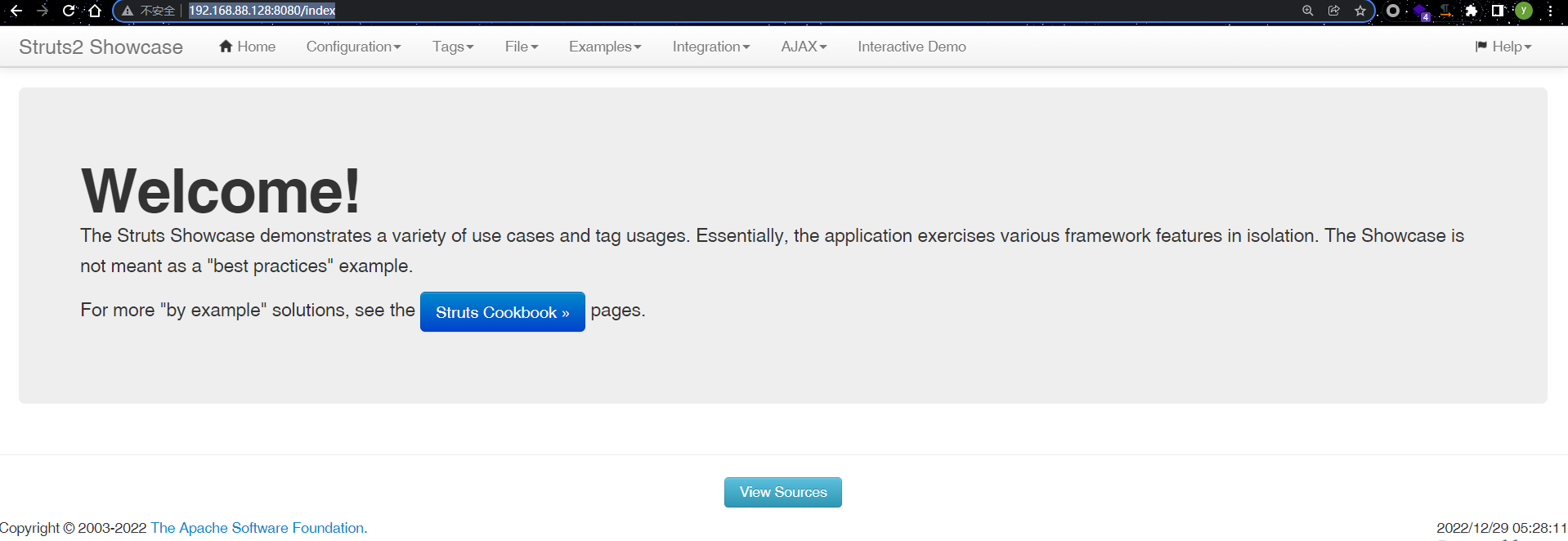Expand the Examples dropdown menu

click(605, 47)
